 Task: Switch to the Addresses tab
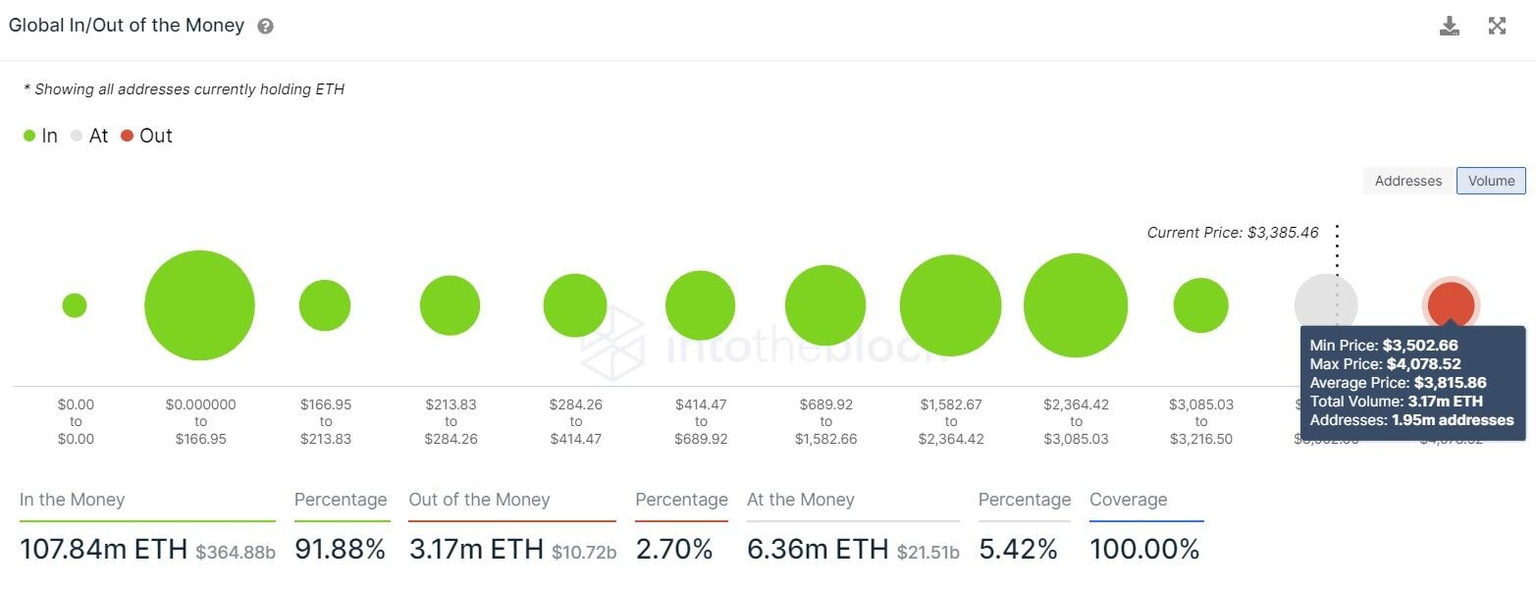tap(1407, 181)
